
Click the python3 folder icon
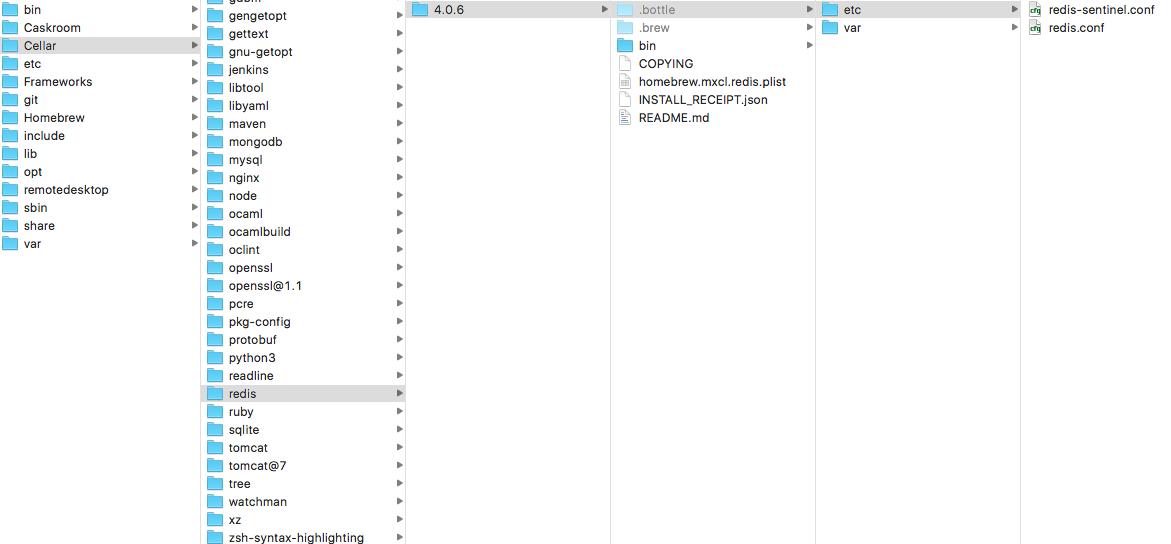(215, 358)
